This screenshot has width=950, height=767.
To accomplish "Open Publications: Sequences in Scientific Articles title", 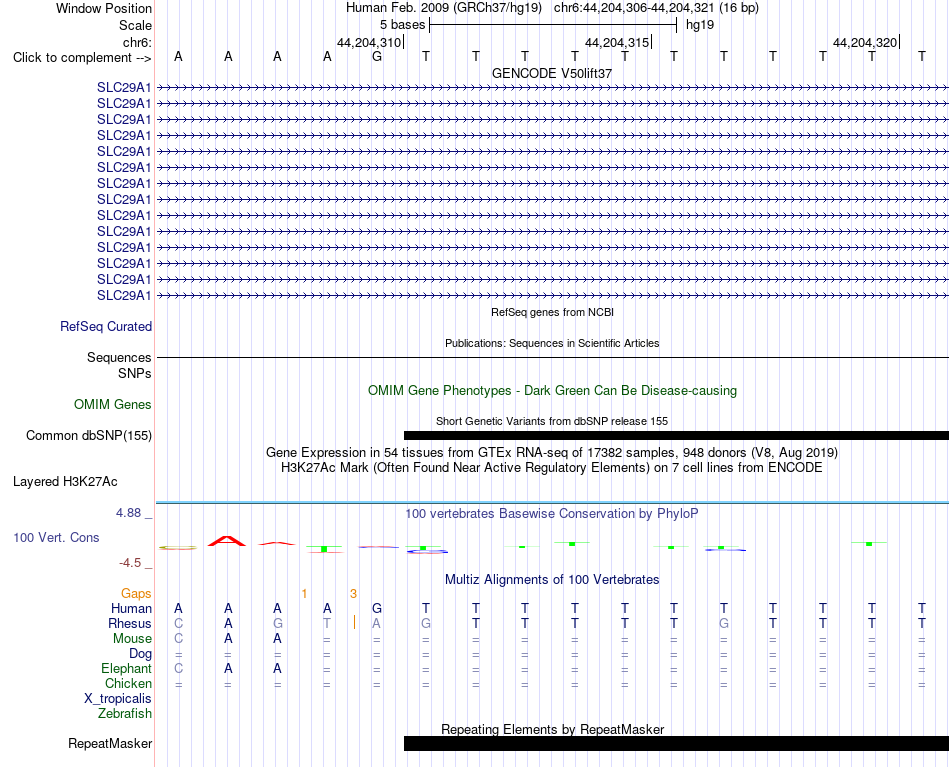I will point(552,344).
